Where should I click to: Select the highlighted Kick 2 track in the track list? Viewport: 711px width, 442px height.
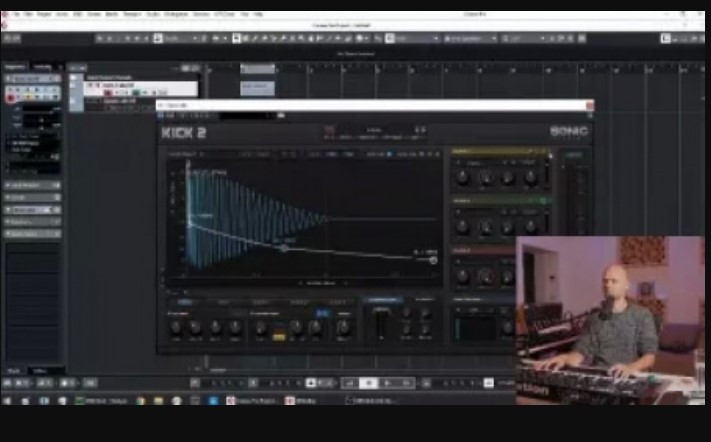141,88
